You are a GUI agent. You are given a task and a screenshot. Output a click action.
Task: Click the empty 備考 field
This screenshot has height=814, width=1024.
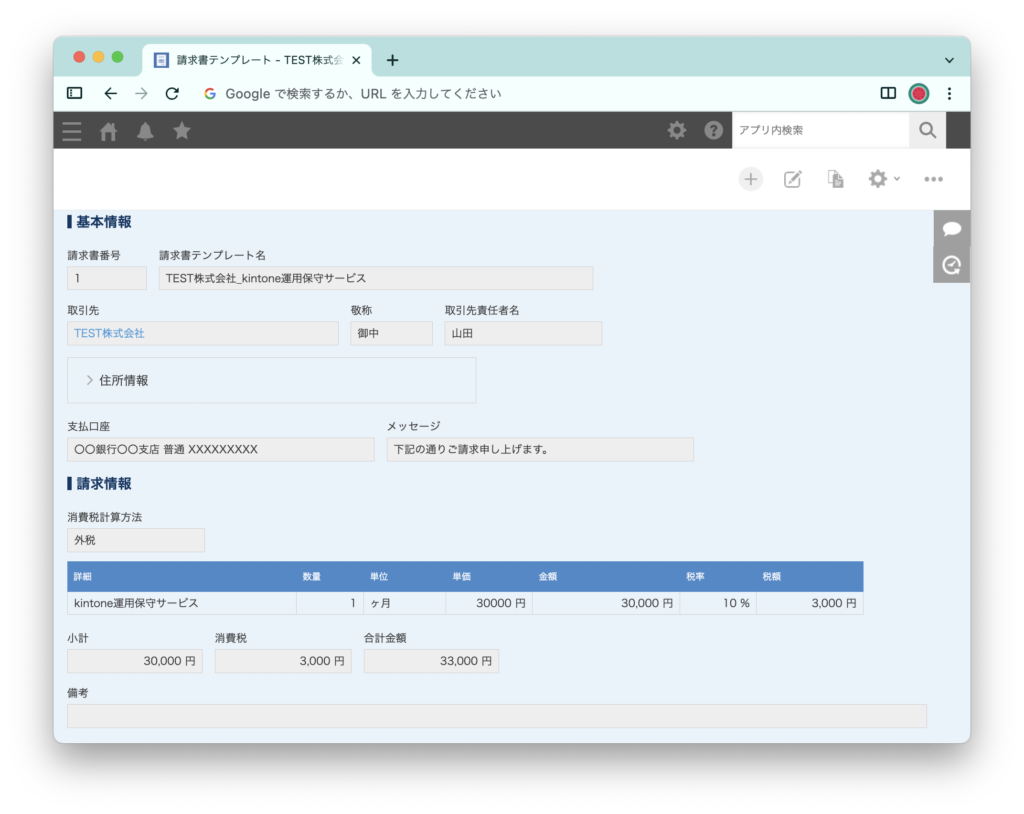pos(496,716)
